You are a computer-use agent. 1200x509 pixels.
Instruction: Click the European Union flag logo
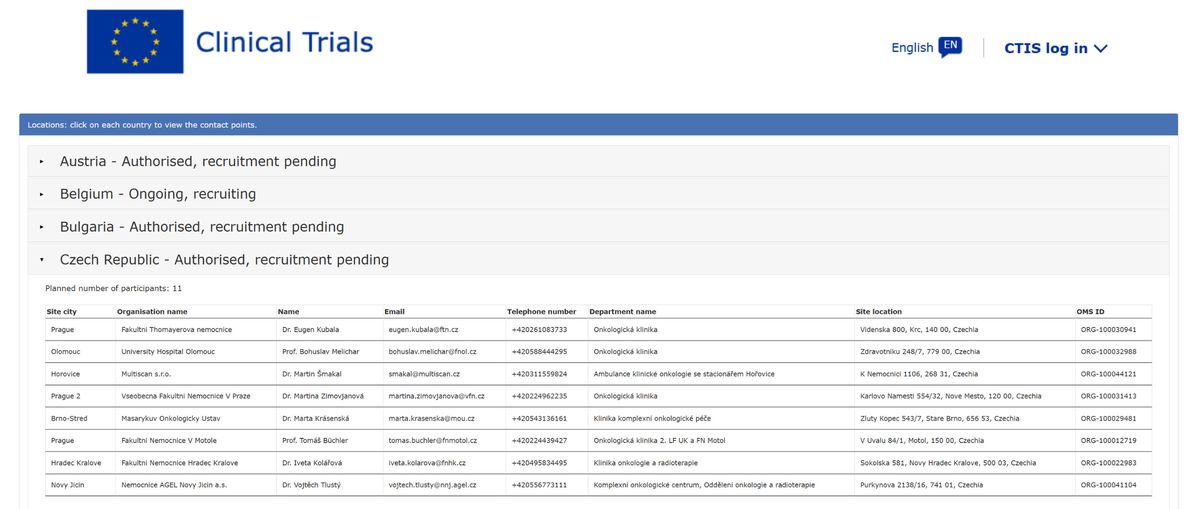pos(135,41)
